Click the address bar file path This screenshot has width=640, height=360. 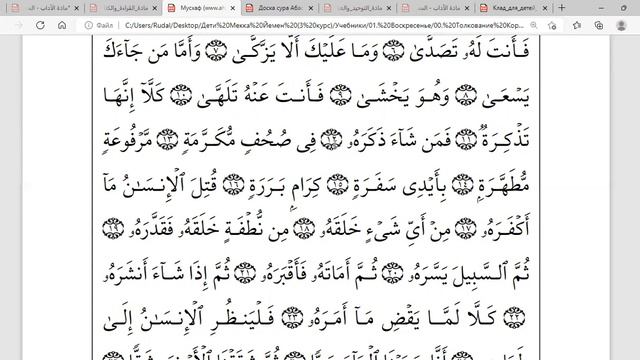pos(324,25)
